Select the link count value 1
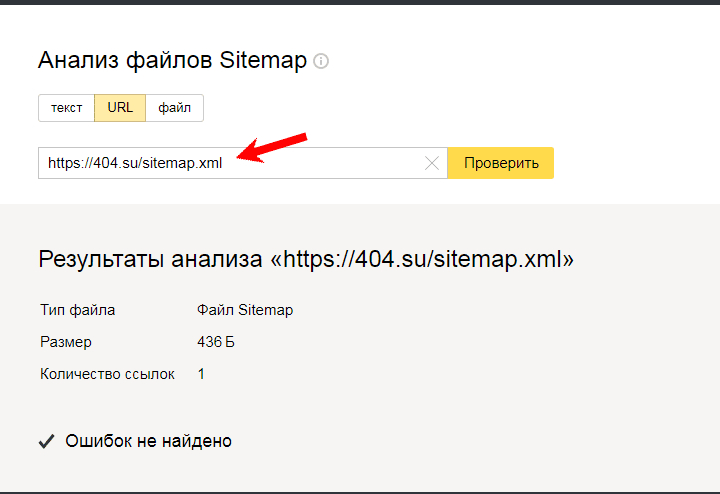This screenshot has width=720, height=494. click(x=201, y=374)
